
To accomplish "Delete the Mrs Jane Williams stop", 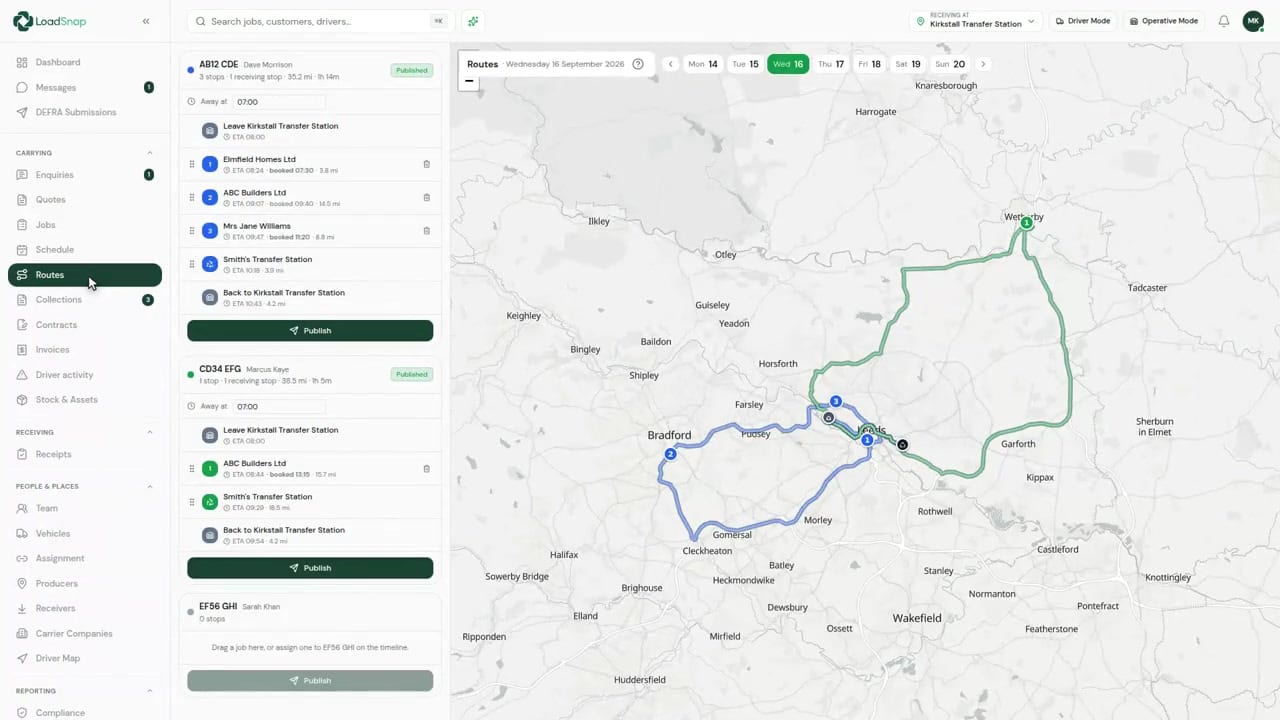I will pyautogui.click(x=426, y=231).
